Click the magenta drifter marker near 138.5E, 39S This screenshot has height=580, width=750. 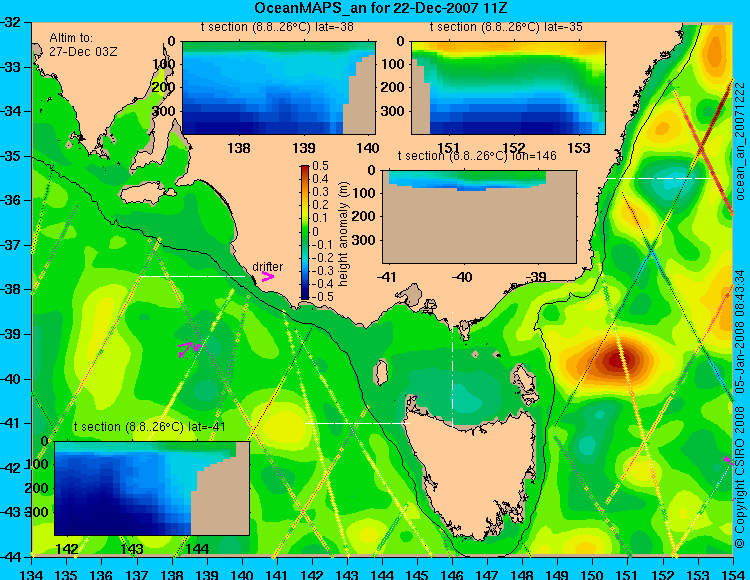pos(189,349)
